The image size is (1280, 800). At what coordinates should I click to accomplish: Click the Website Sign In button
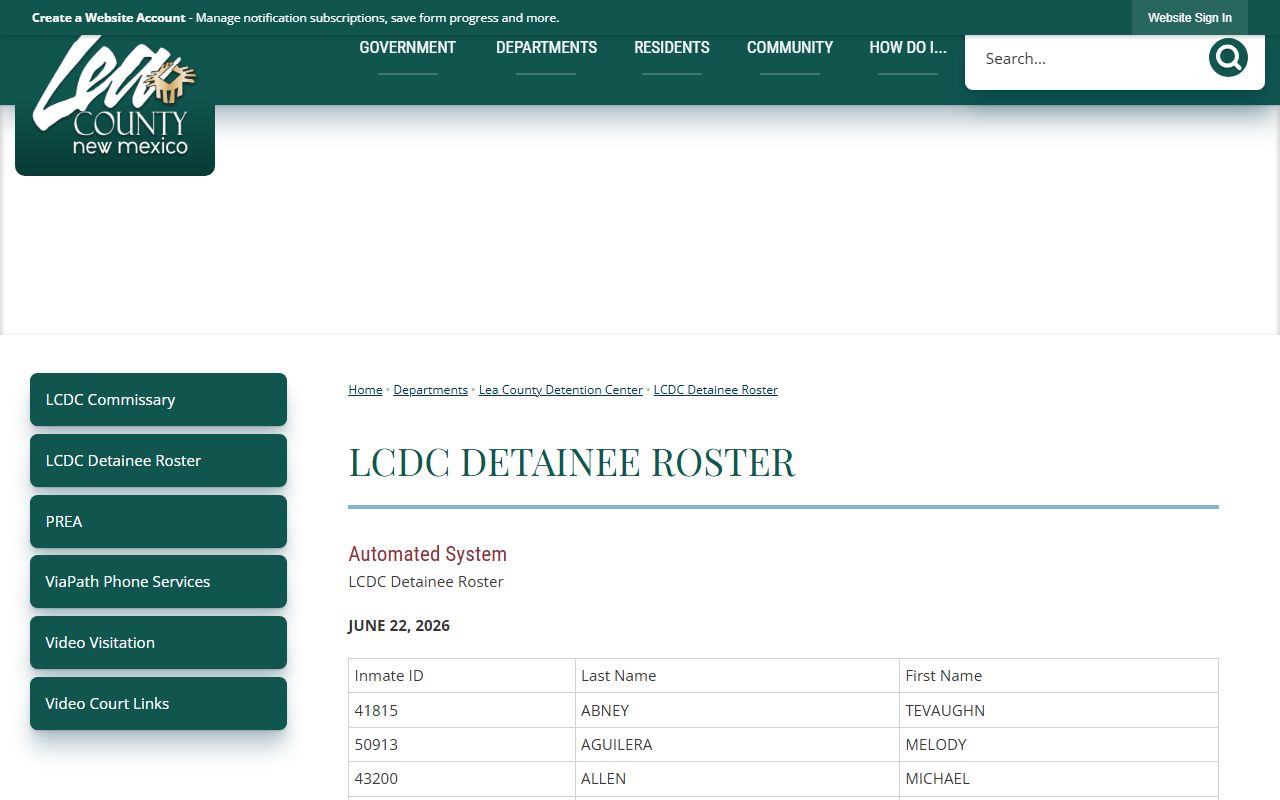(1190, 18)
